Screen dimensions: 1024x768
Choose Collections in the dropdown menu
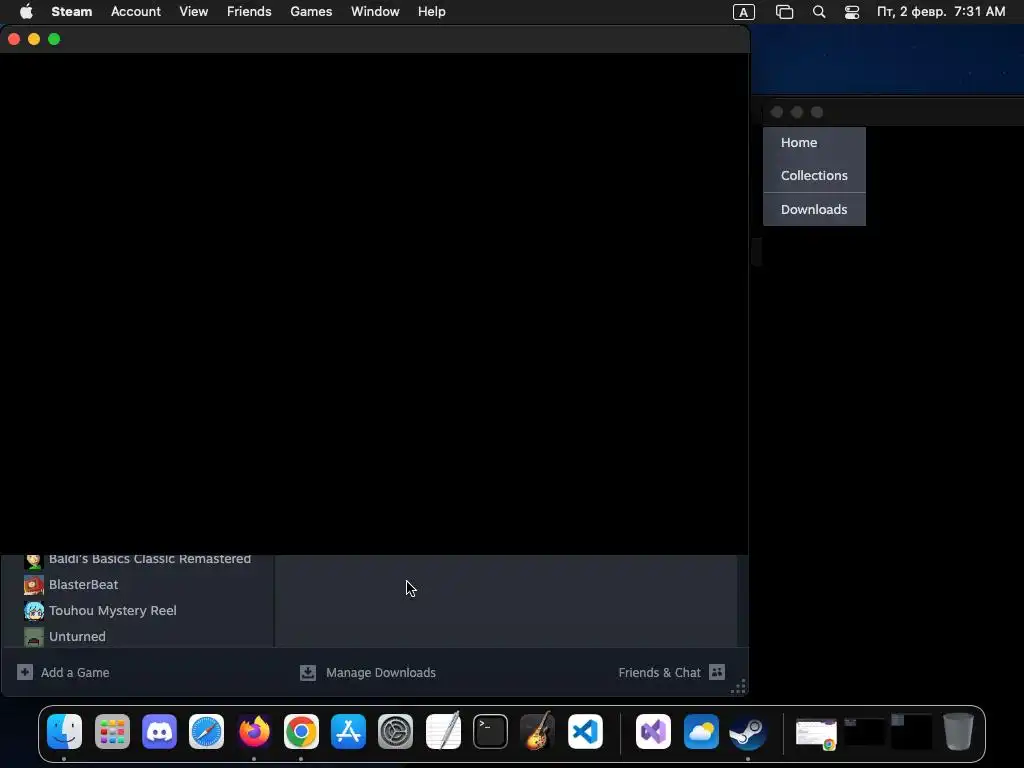point(814,175)
